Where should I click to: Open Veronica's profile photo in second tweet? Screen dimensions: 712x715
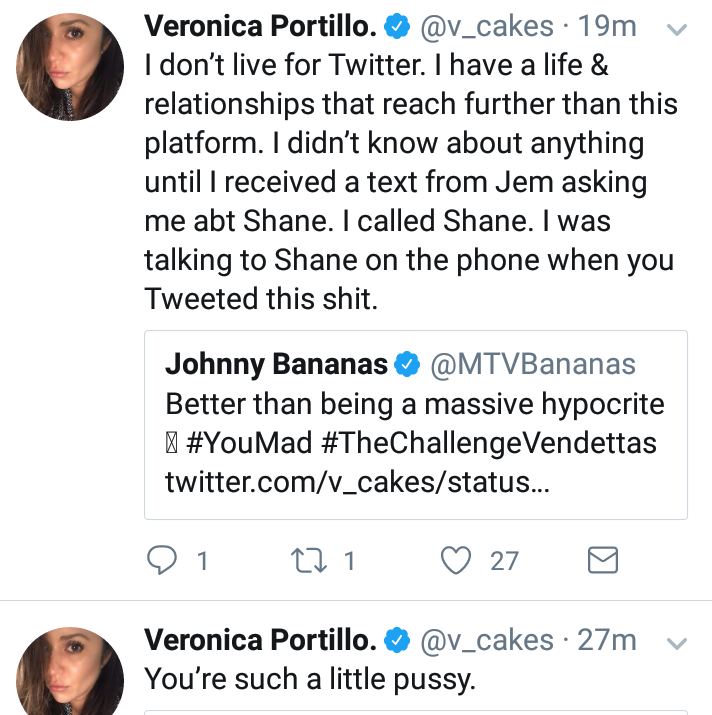click(70, 671)
